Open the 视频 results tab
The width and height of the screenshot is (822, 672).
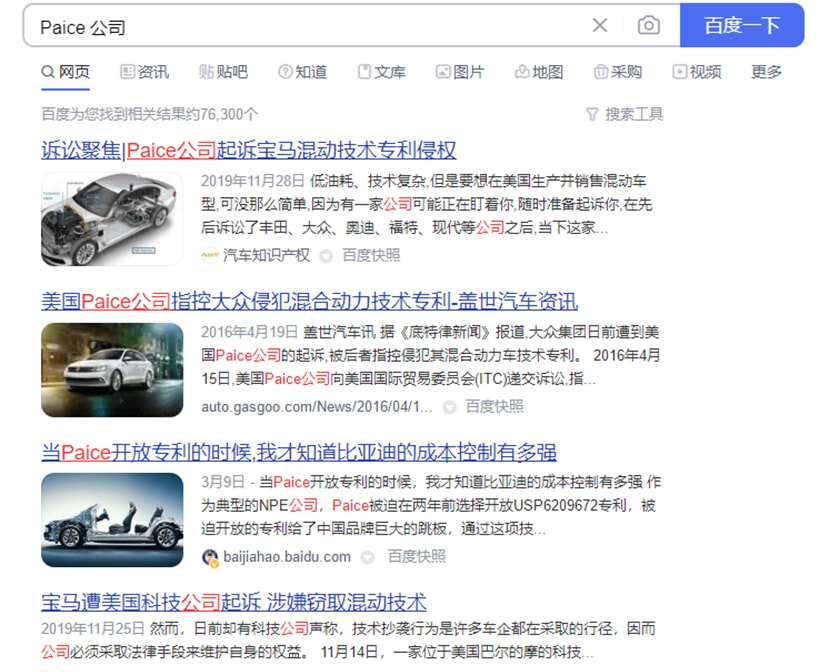click(x=696, y=72)
